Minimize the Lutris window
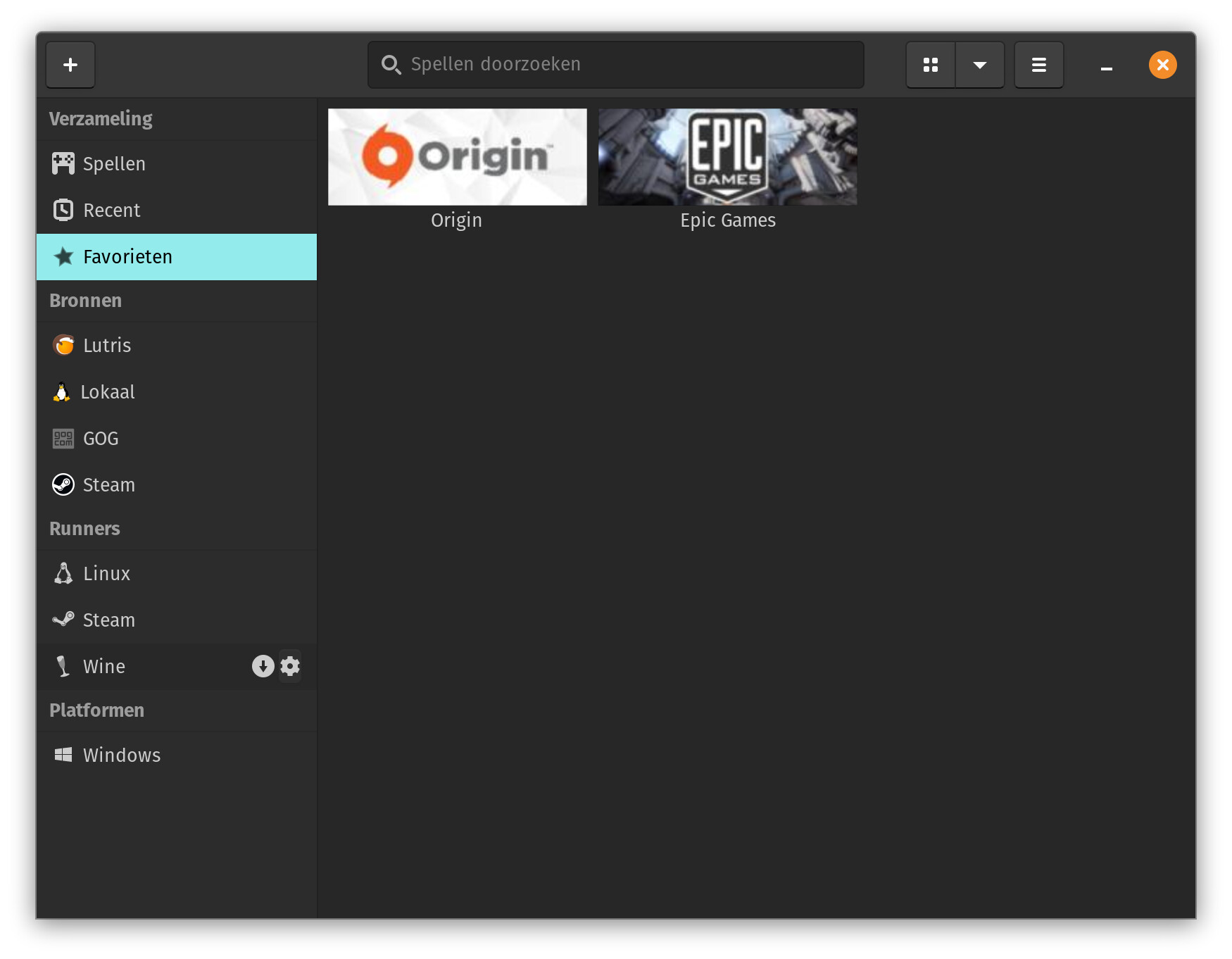 [x=1107, y=68]
